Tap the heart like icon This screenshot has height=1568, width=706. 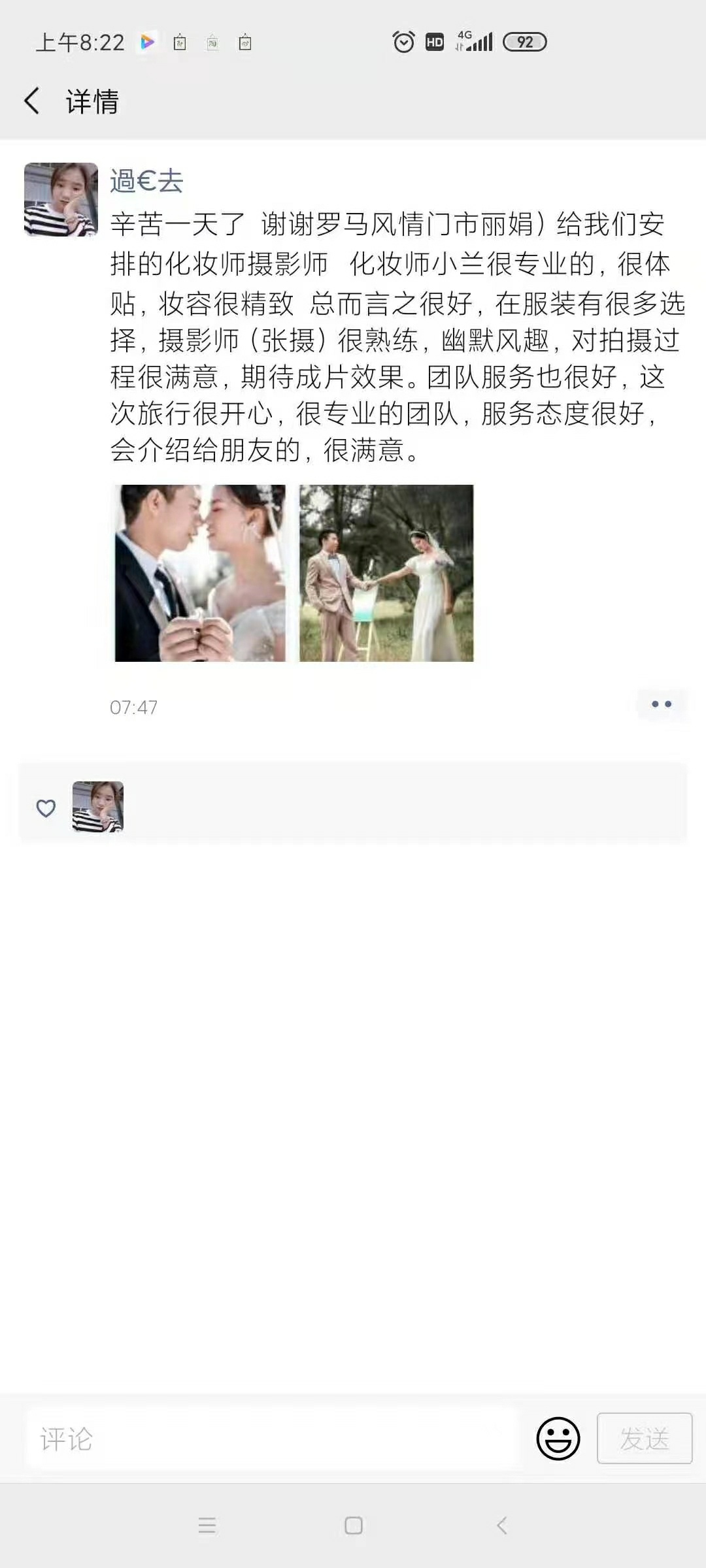coord(46,808)
